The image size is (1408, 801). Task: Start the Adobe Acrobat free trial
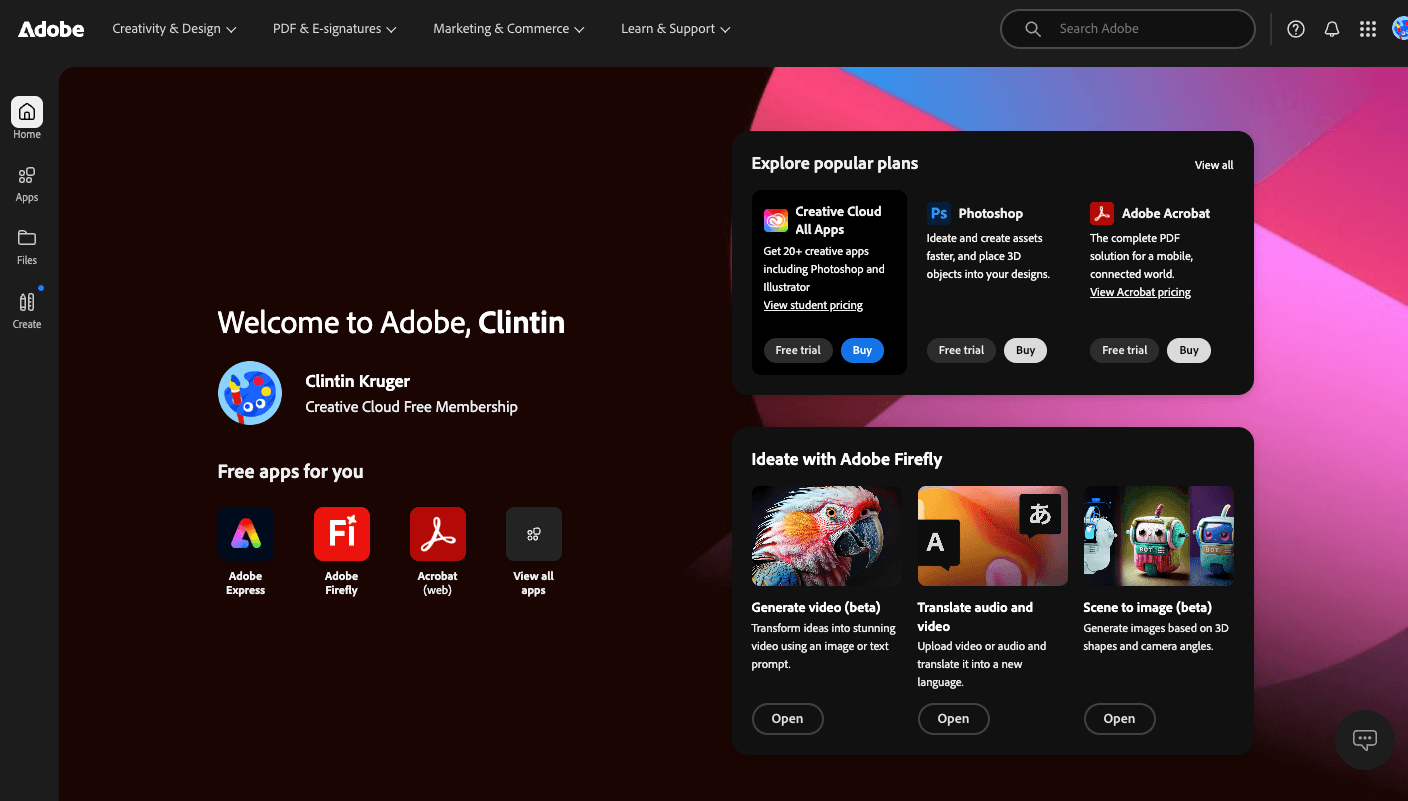pos(1124,350)
